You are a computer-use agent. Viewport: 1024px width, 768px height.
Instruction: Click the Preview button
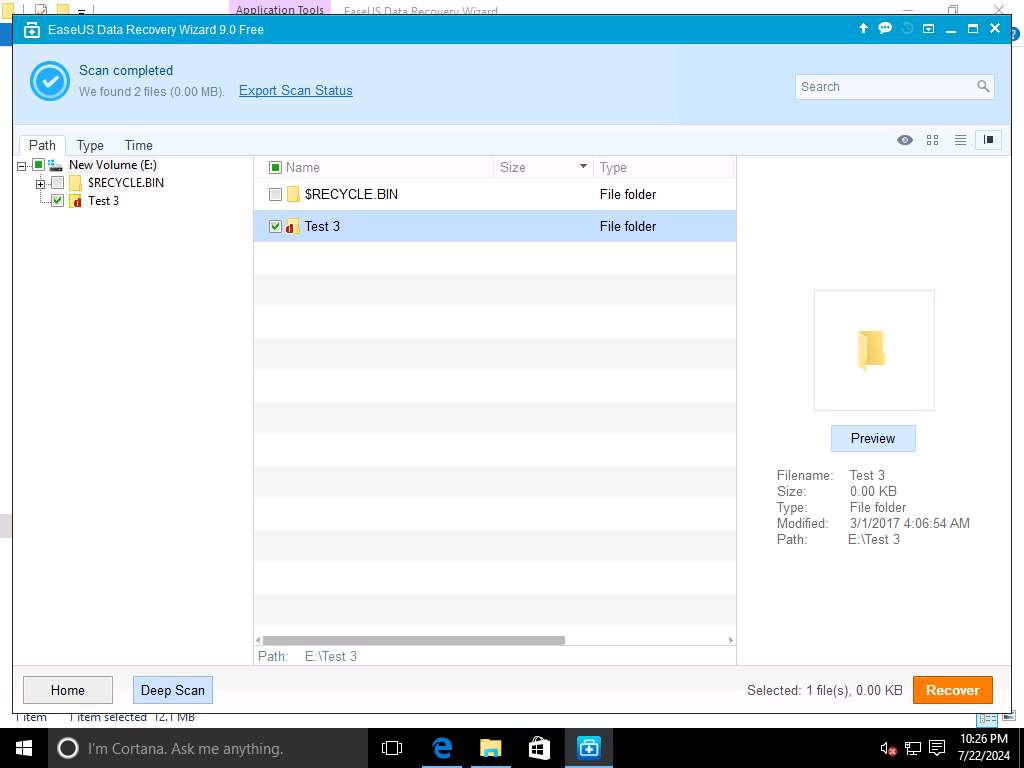(x=872, y=438)
